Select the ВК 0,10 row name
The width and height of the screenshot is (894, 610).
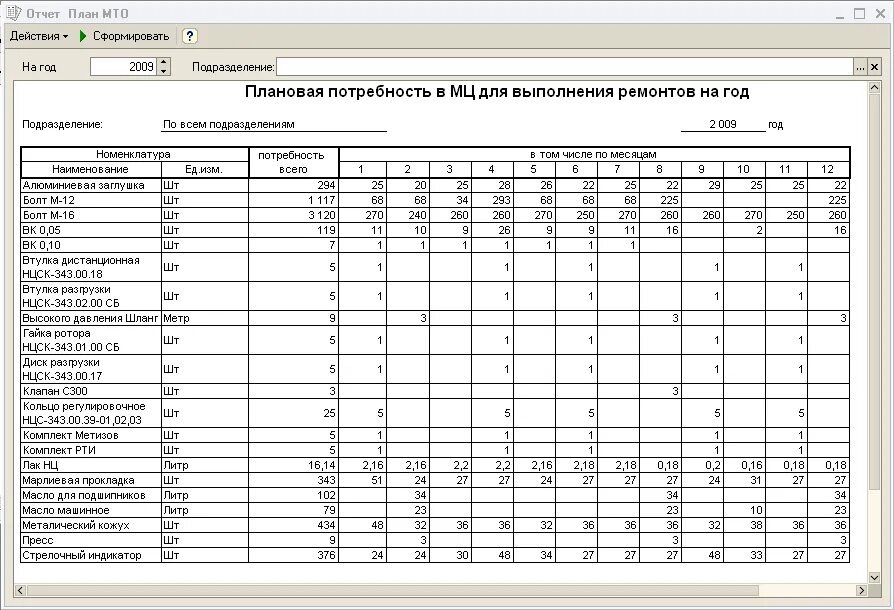coord(91,245)
